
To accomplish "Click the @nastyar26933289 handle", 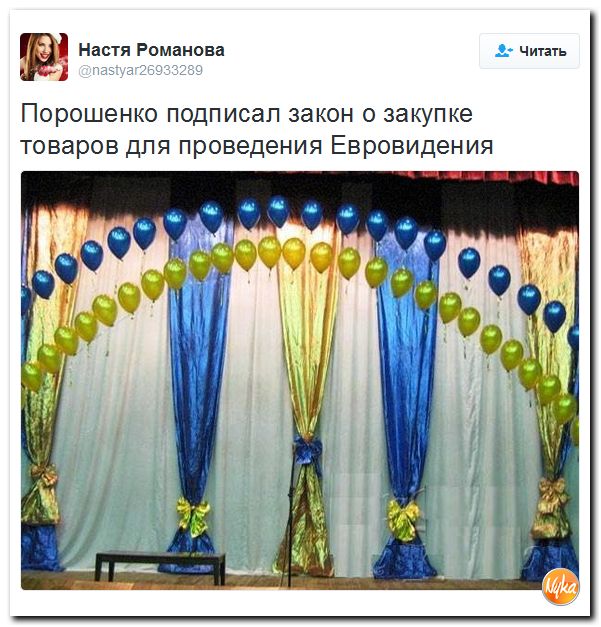I will (140, 71).
